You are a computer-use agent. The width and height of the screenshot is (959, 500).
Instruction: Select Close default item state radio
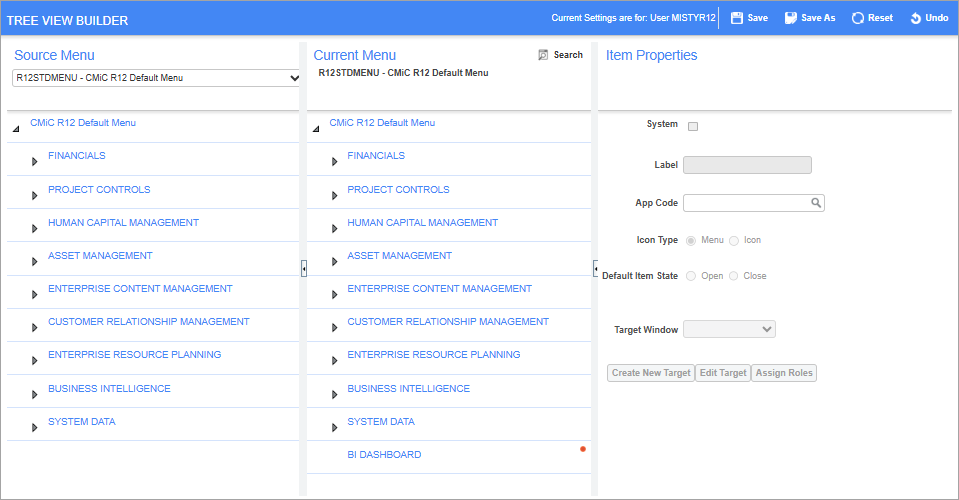pyautogui.click(x=733, y=276)
